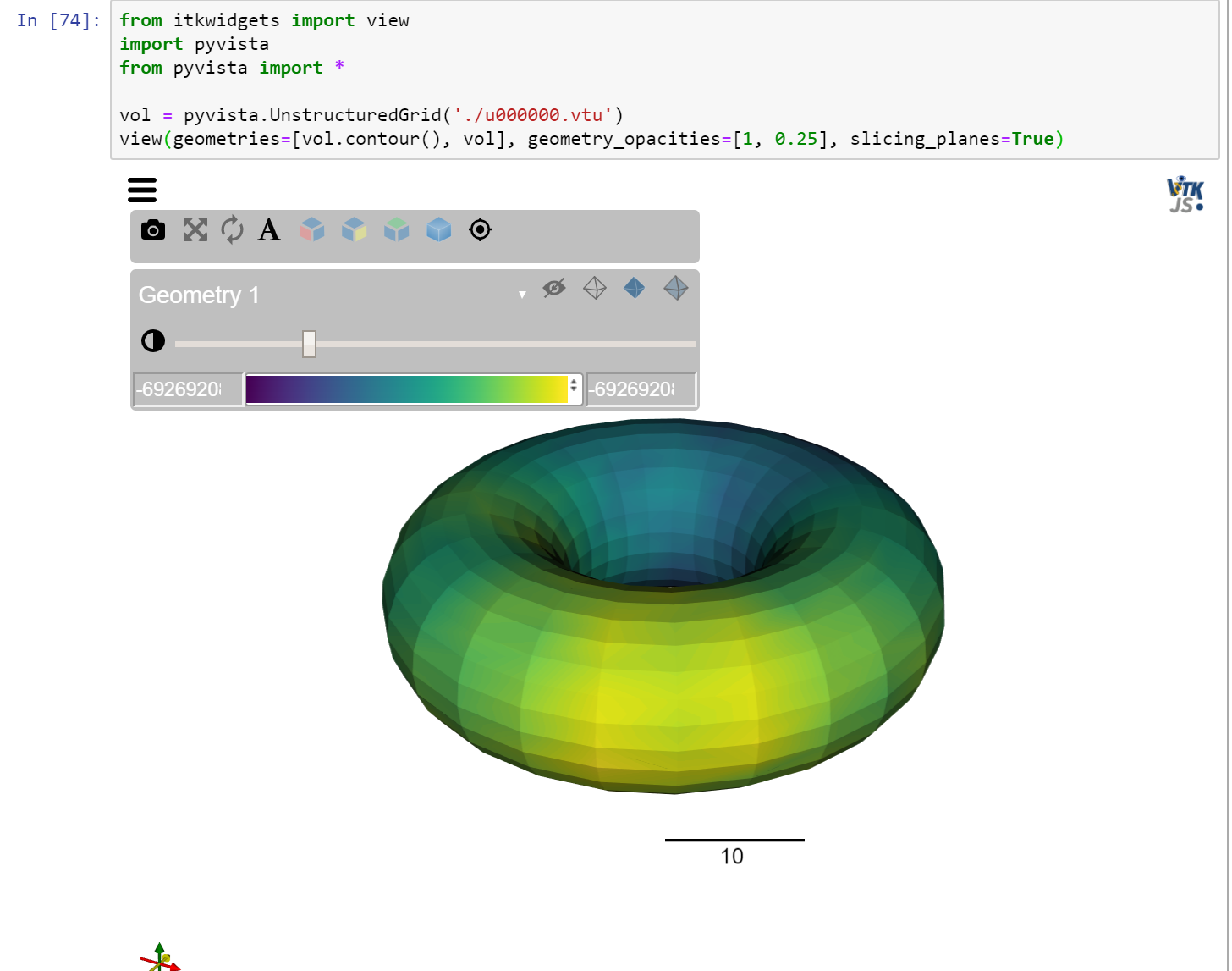This screenshot has height=971, width=1232.
Task: Switch Geometry 1 to surface with edges representation
Action: pyautogui.click(x=676, y=288)
